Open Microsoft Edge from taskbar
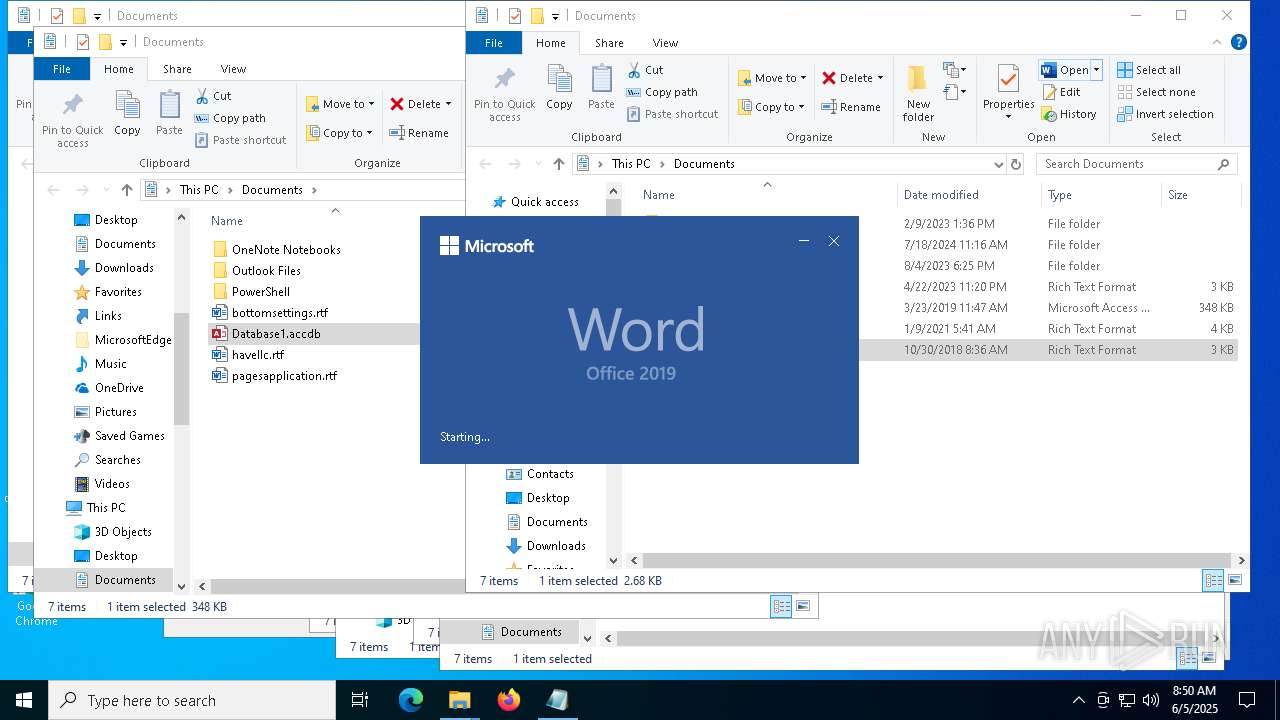Screen dimensions: 1280x720 pyautogui.click(x=411, y=700)
